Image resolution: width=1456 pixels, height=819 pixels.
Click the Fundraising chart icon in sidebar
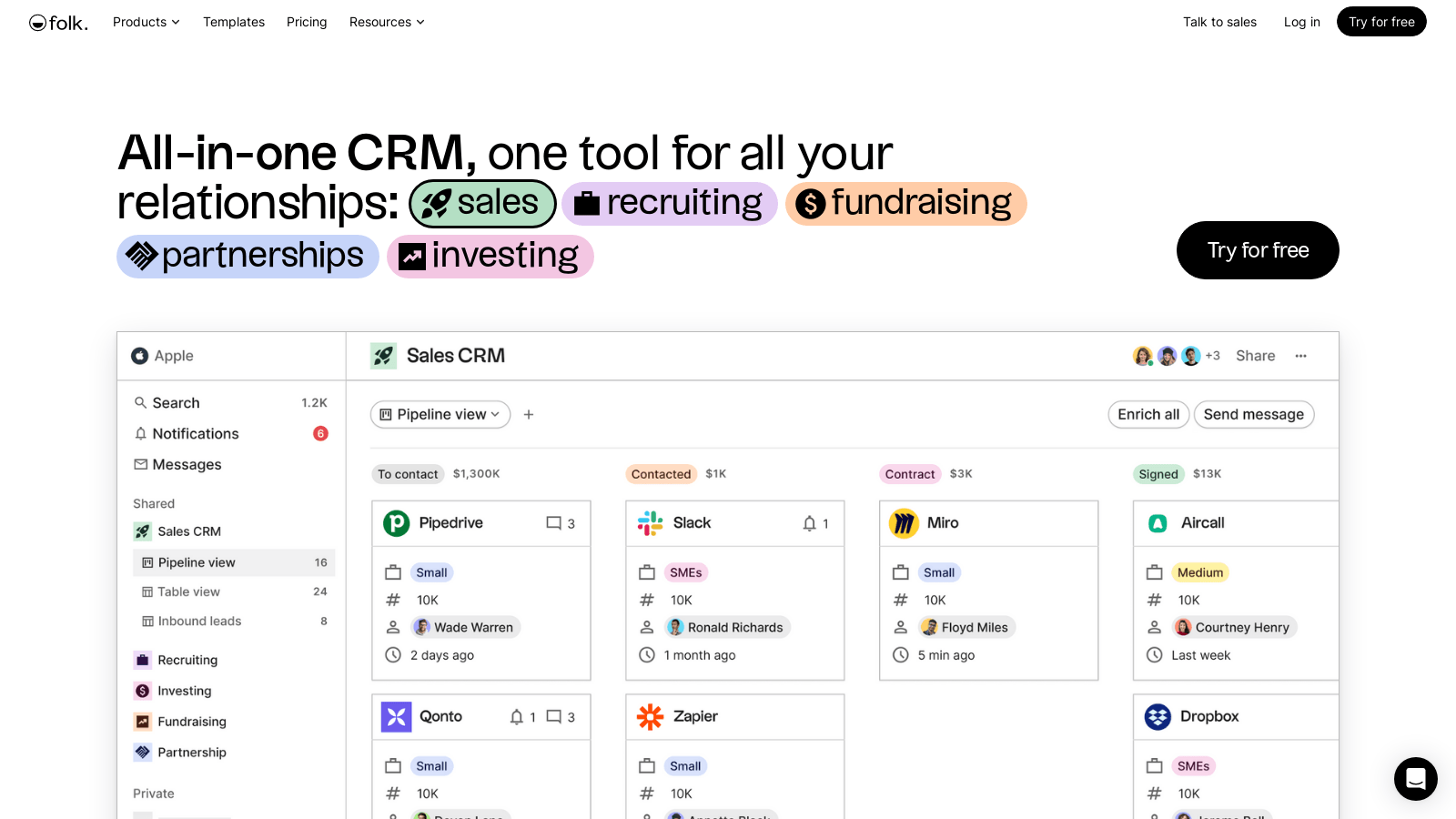point(142,722)
